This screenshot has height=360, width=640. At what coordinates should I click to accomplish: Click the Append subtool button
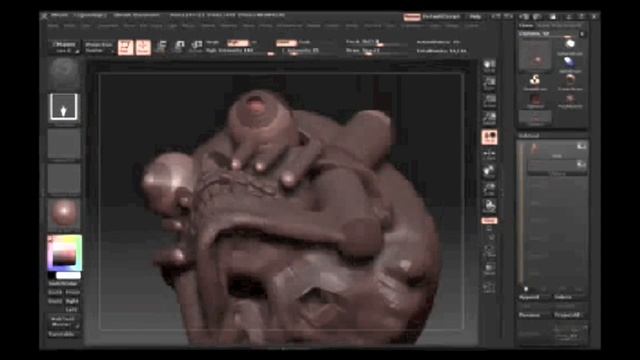coord(534,297)
